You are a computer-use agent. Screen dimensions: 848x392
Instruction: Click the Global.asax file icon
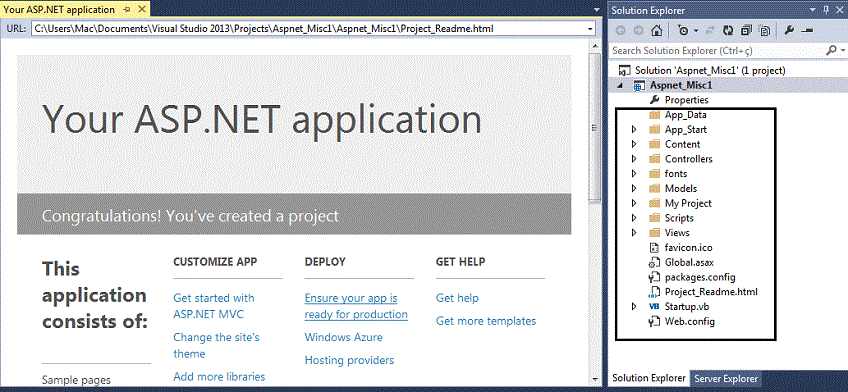coord(654,263)
